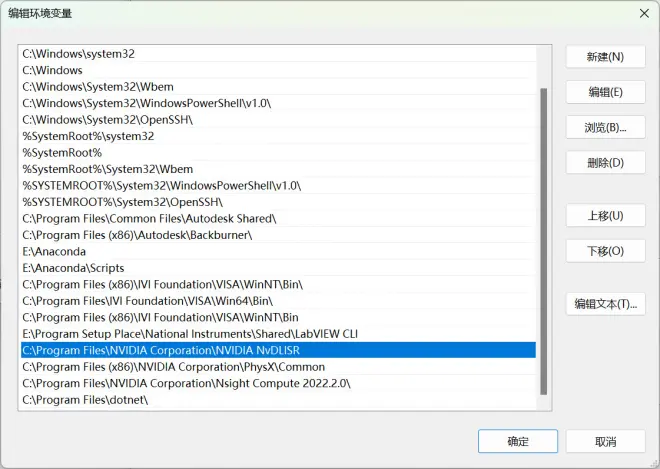The width and height of the screenshot is (660, 469).
Task: Click the vertical scrollbar thumb in list
Action: tap(543, 241)
